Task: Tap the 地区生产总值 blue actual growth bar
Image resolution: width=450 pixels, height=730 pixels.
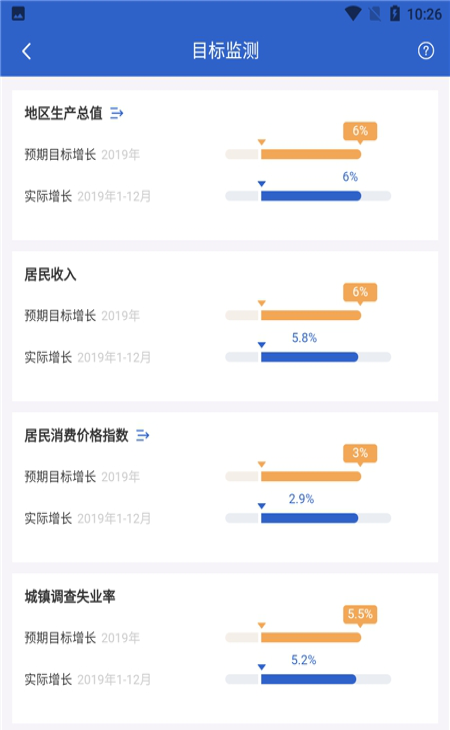Action: tap(308, 196)
